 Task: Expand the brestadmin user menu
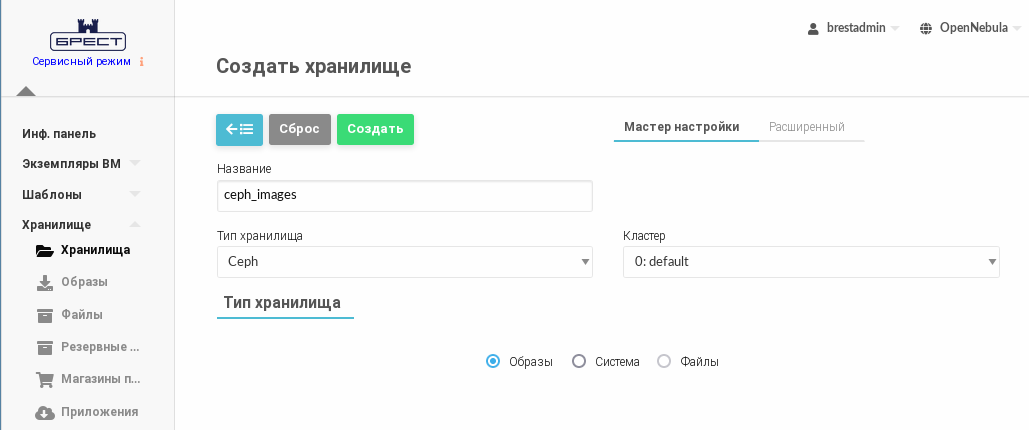coord(854,28)
